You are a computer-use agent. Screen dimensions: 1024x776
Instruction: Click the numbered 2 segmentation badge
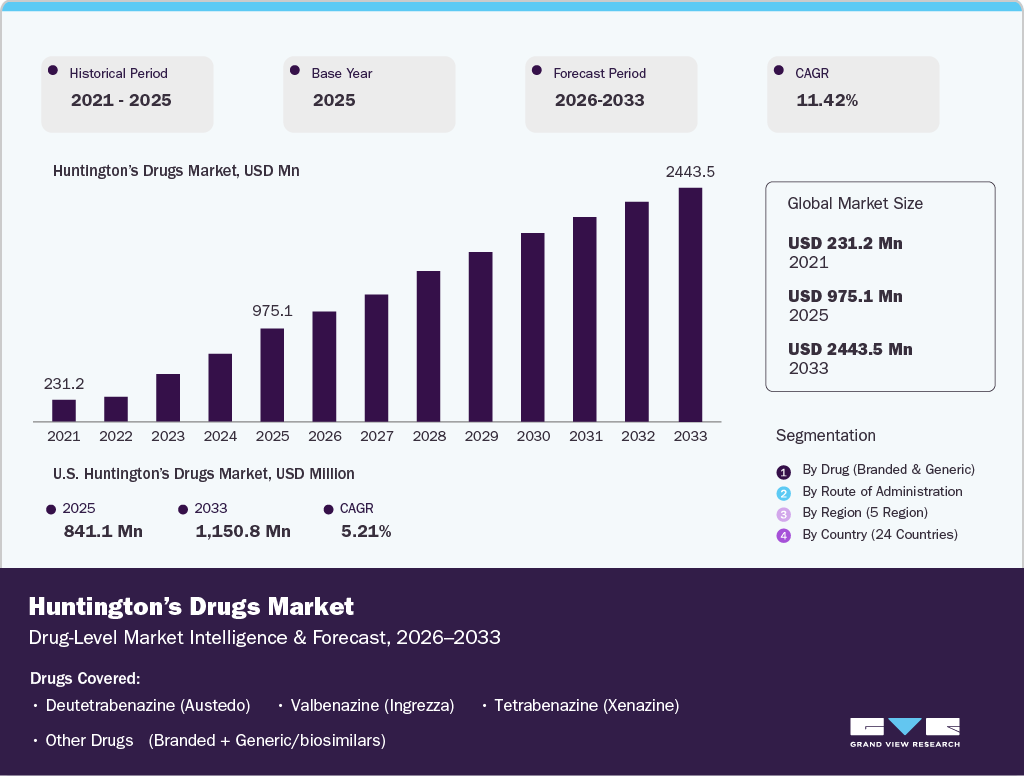pos(784,493)
